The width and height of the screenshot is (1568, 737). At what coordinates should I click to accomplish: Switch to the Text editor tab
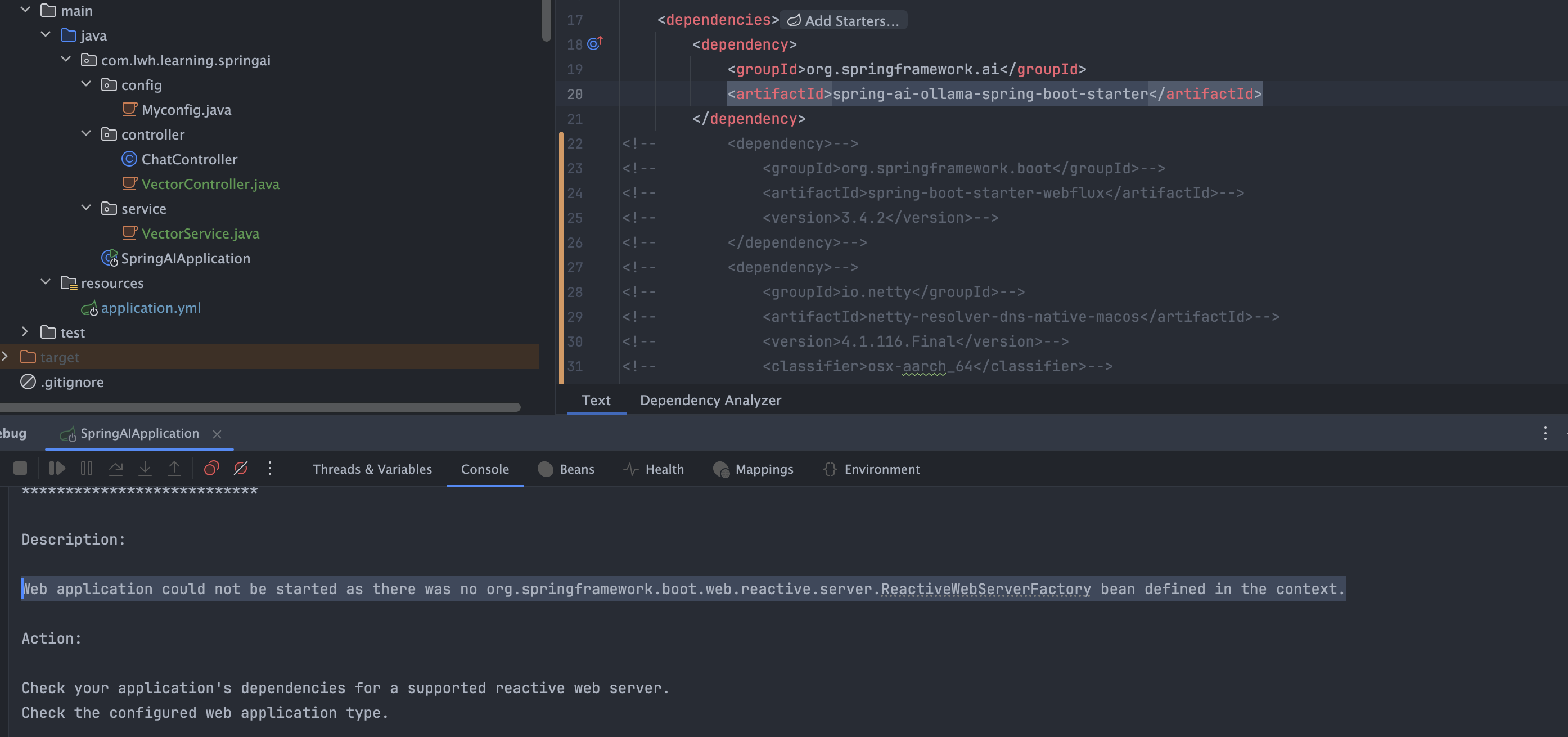[595, 400]
